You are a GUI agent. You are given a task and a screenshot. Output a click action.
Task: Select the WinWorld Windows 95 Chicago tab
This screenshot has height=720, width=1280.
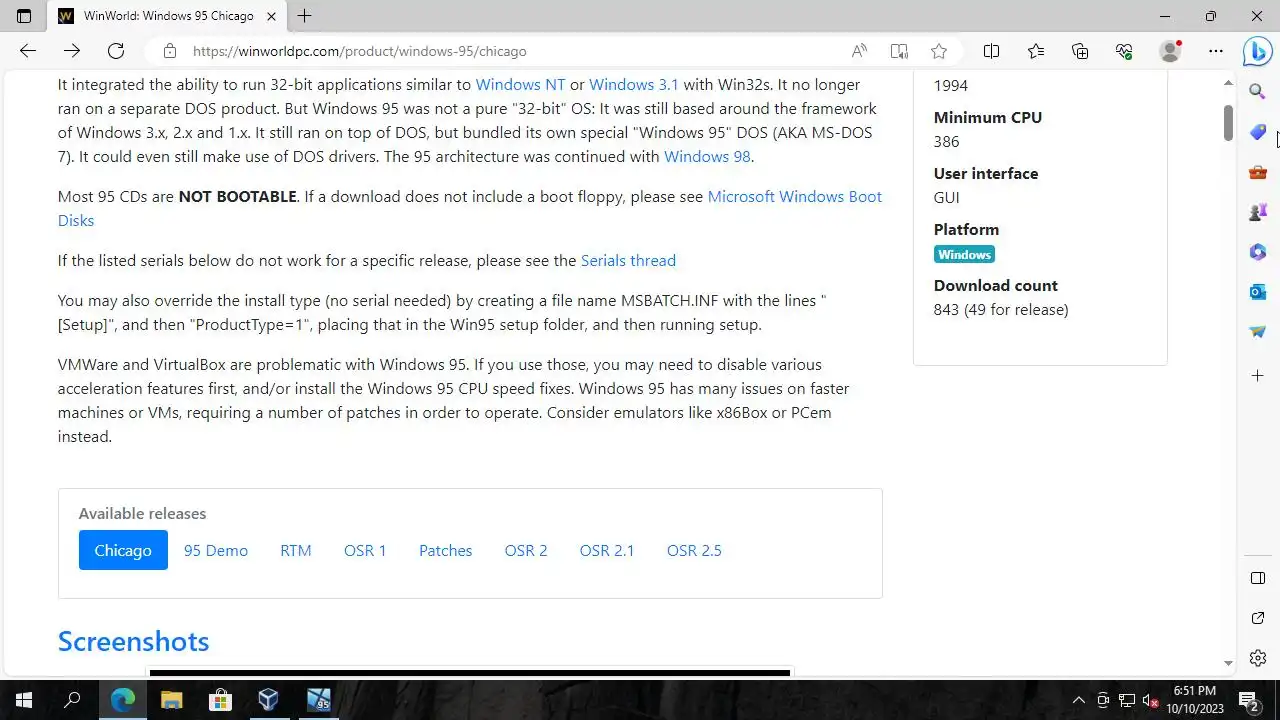coord(168,16)
